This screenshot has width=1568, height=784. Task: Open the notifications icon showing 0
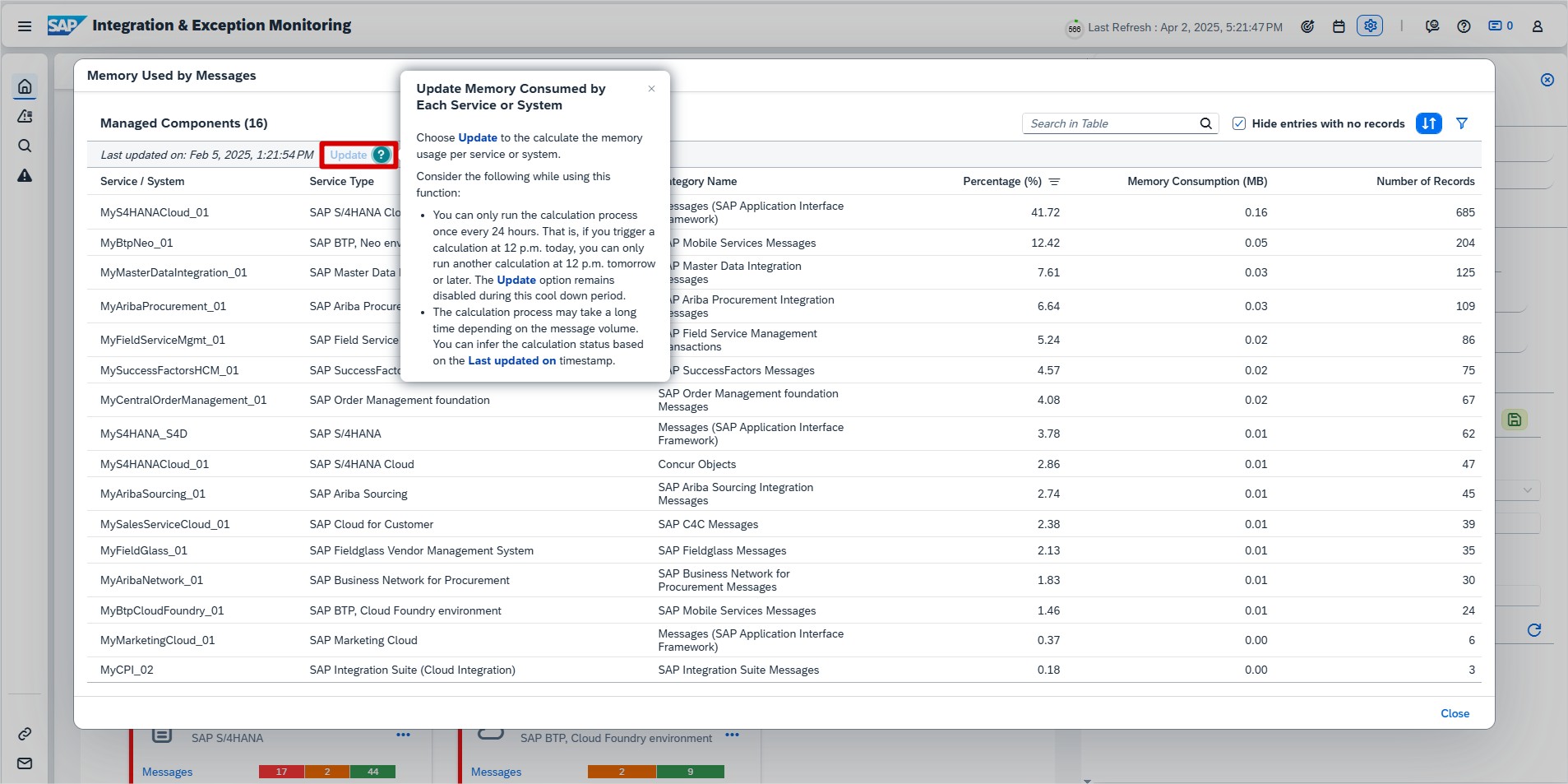coord(1500,26)
